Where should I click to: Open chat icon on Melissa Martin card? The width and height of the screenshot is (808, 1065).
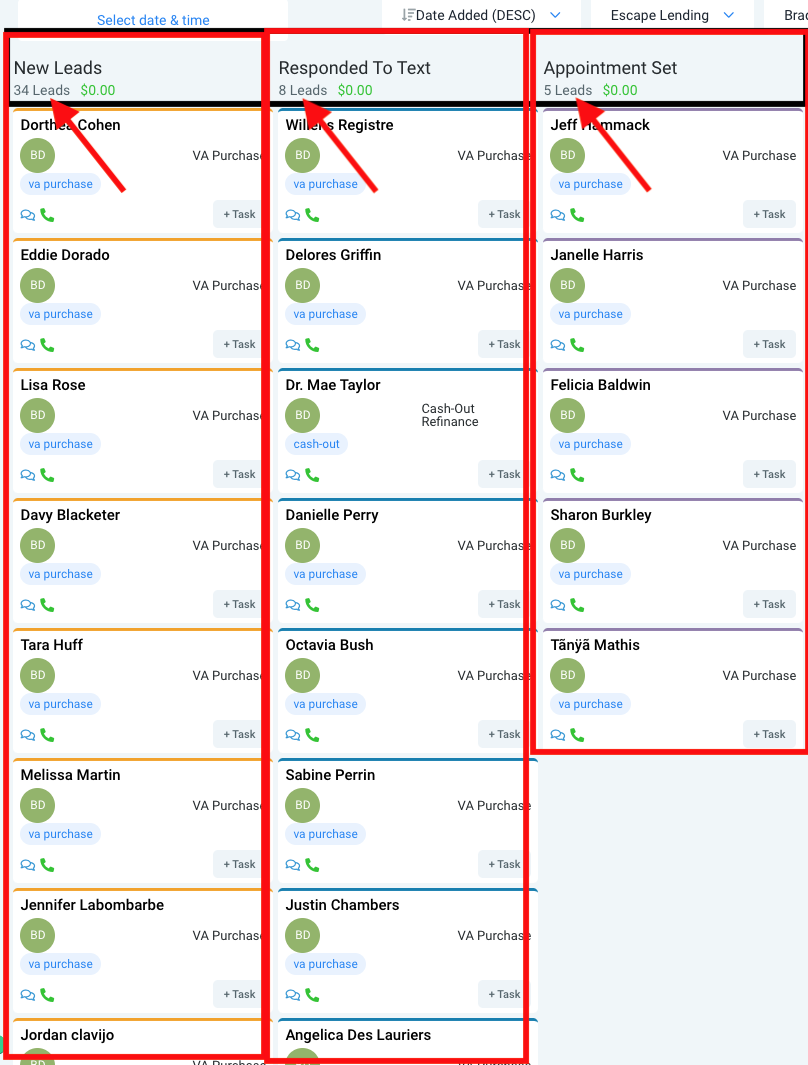(28, 865)
